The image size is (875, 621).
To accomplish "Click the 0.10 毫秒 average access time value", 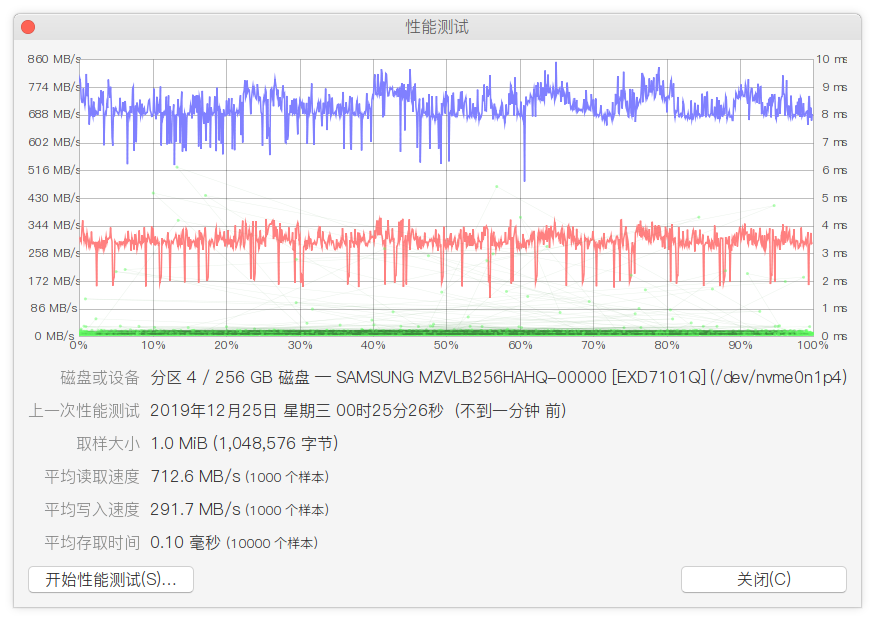I will click(184, 542).
